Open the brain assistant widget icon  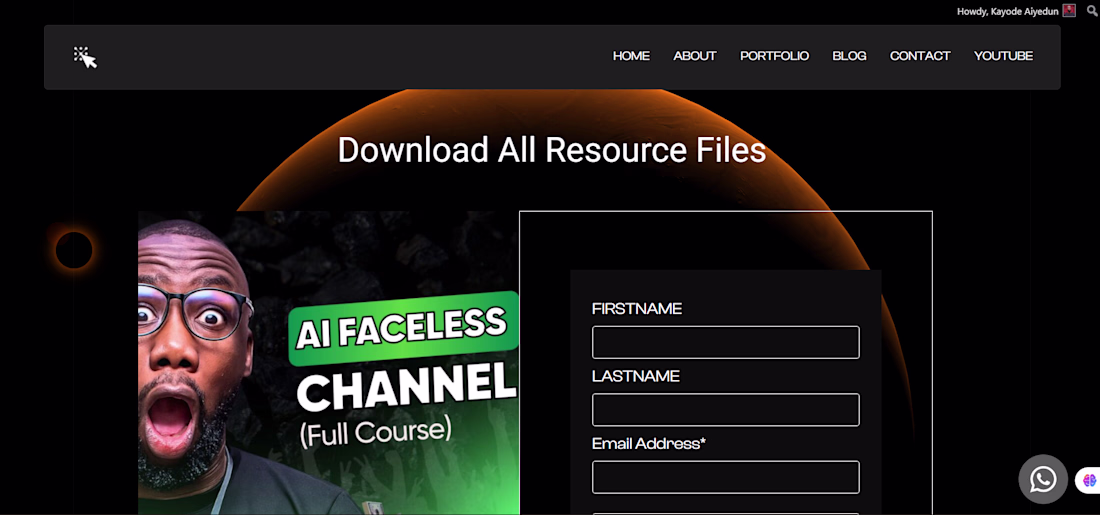(x=1089, y=480)
